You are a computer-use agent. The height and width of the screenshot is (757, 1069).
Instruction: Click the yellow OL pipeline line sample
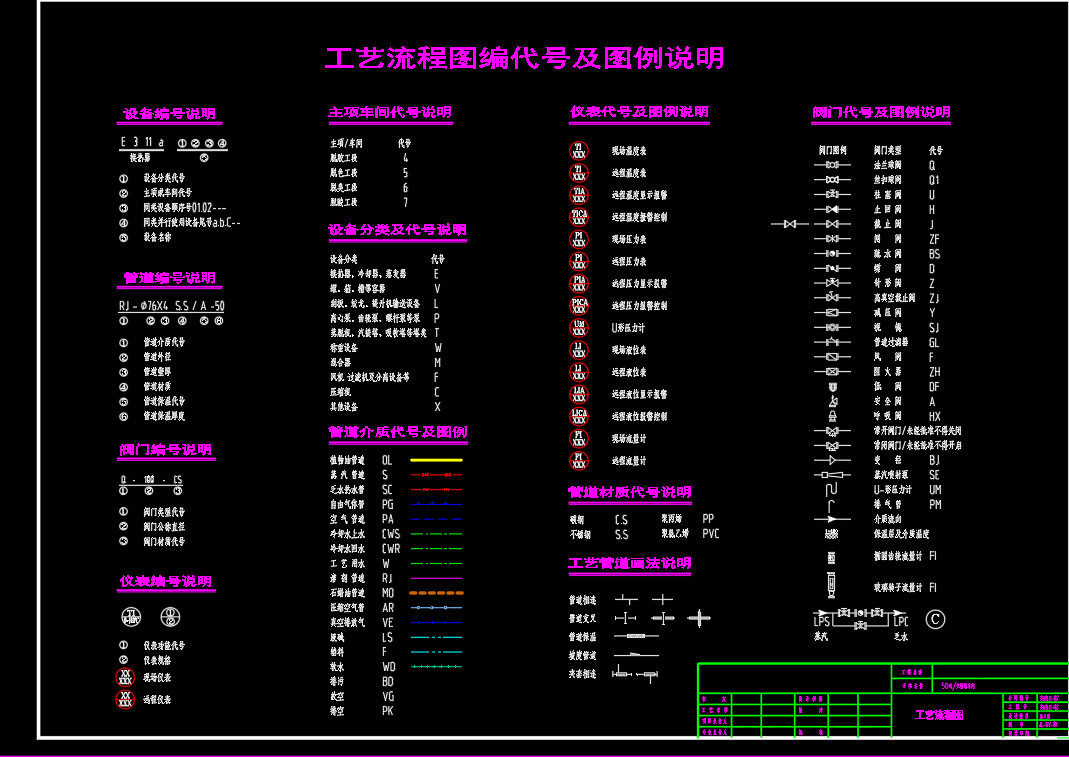point(436,460)
